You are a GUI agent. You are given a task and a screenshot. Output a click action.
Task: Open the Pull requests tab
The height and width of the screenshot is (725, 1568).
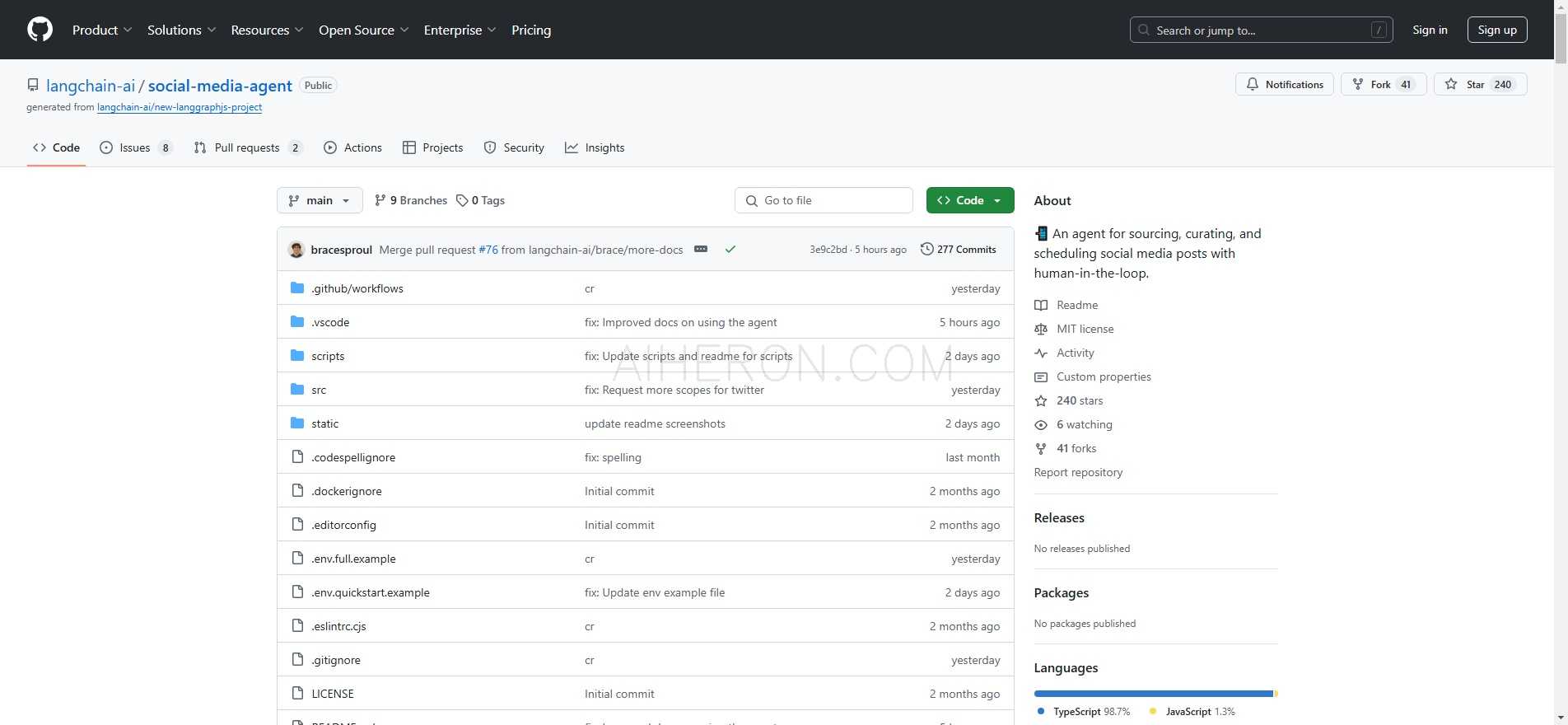coord(248,147)
